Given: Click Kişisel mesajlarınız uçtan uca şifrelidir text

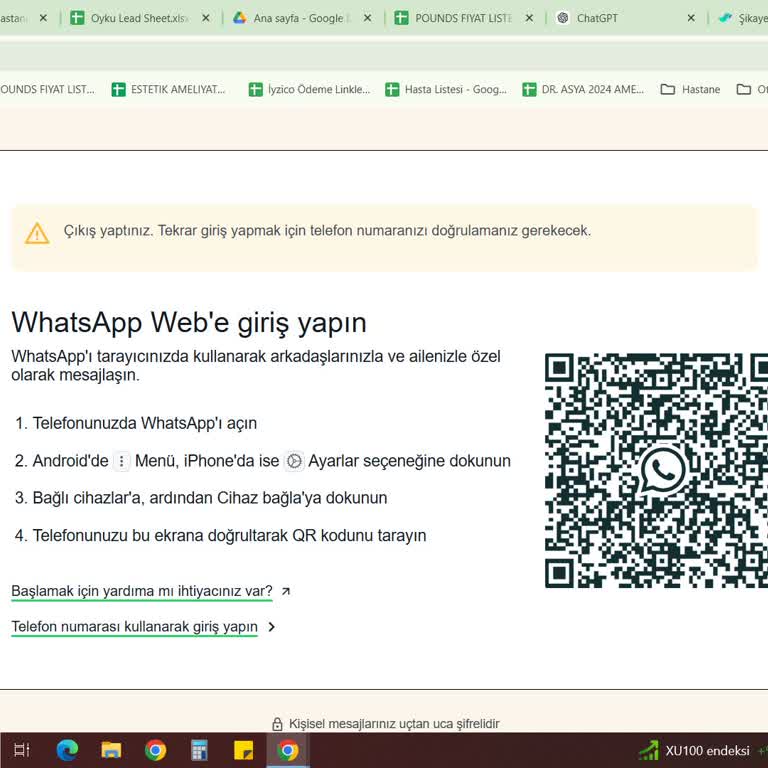Looking at the screenshot, I should click(x=394, y=724).
